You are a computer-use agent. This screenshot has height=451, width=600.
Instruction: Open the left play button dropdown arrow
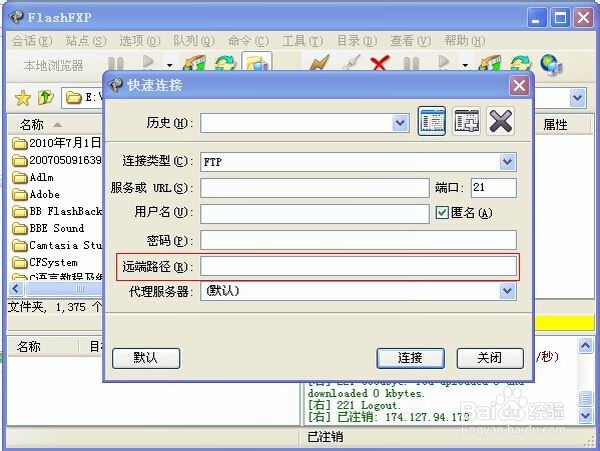(x=170, y=65)
